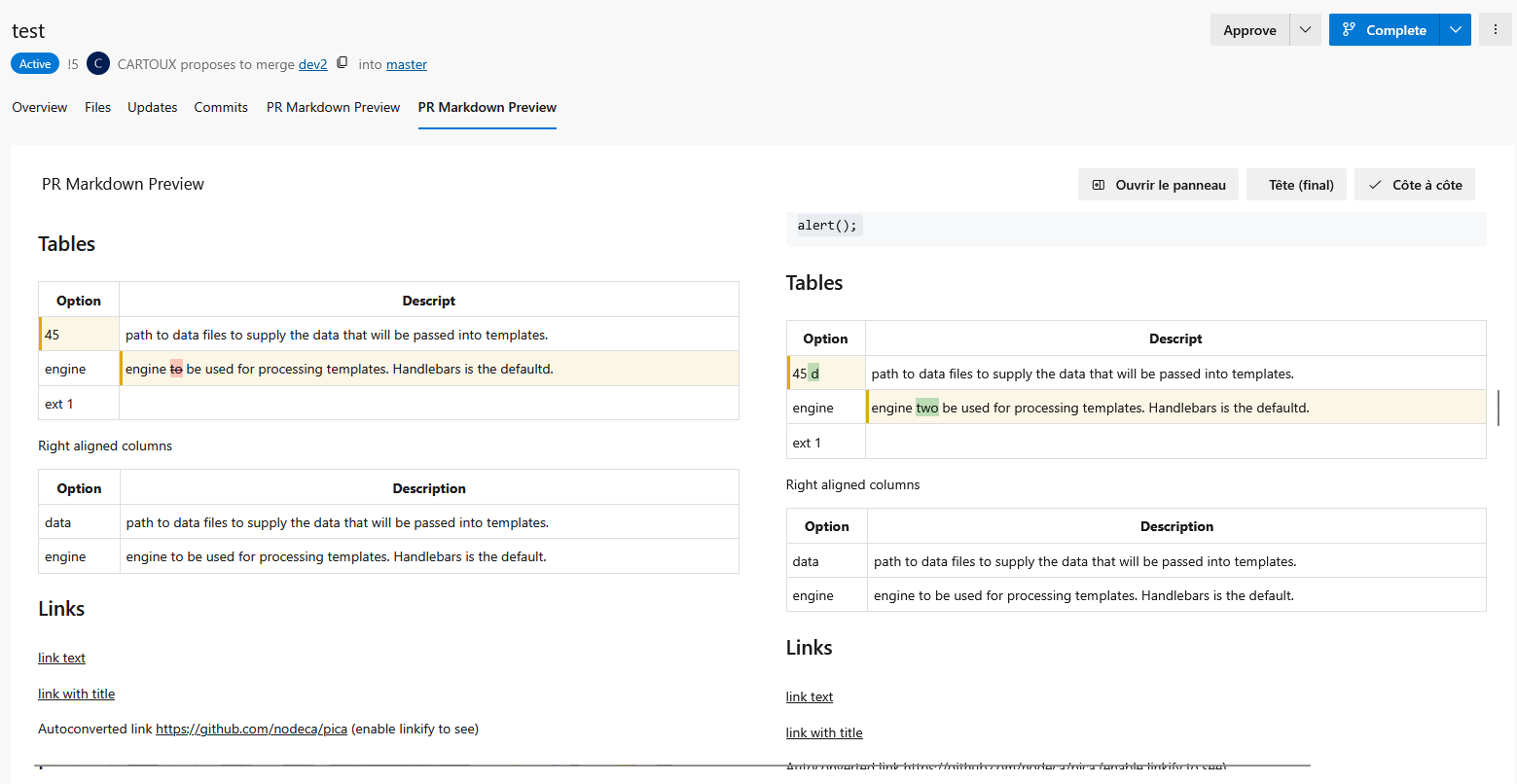The image size is (1517, 784).
Task: Expand the Complete options dropdown arrow
Action: (x=1455, y=29)
